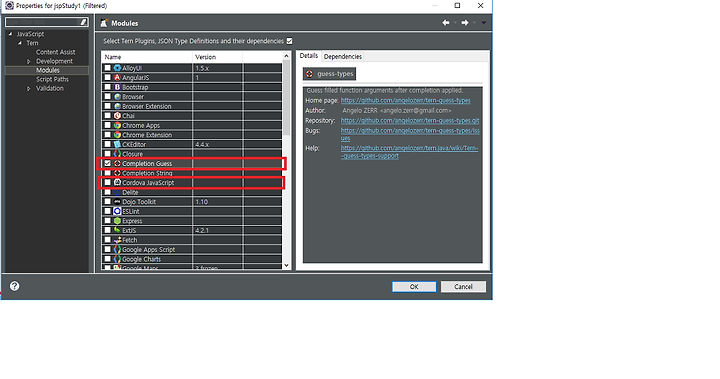This screenshot has height=379, width=720.
Task: Open help via question mark icon
Action: [x=15, y=286]
